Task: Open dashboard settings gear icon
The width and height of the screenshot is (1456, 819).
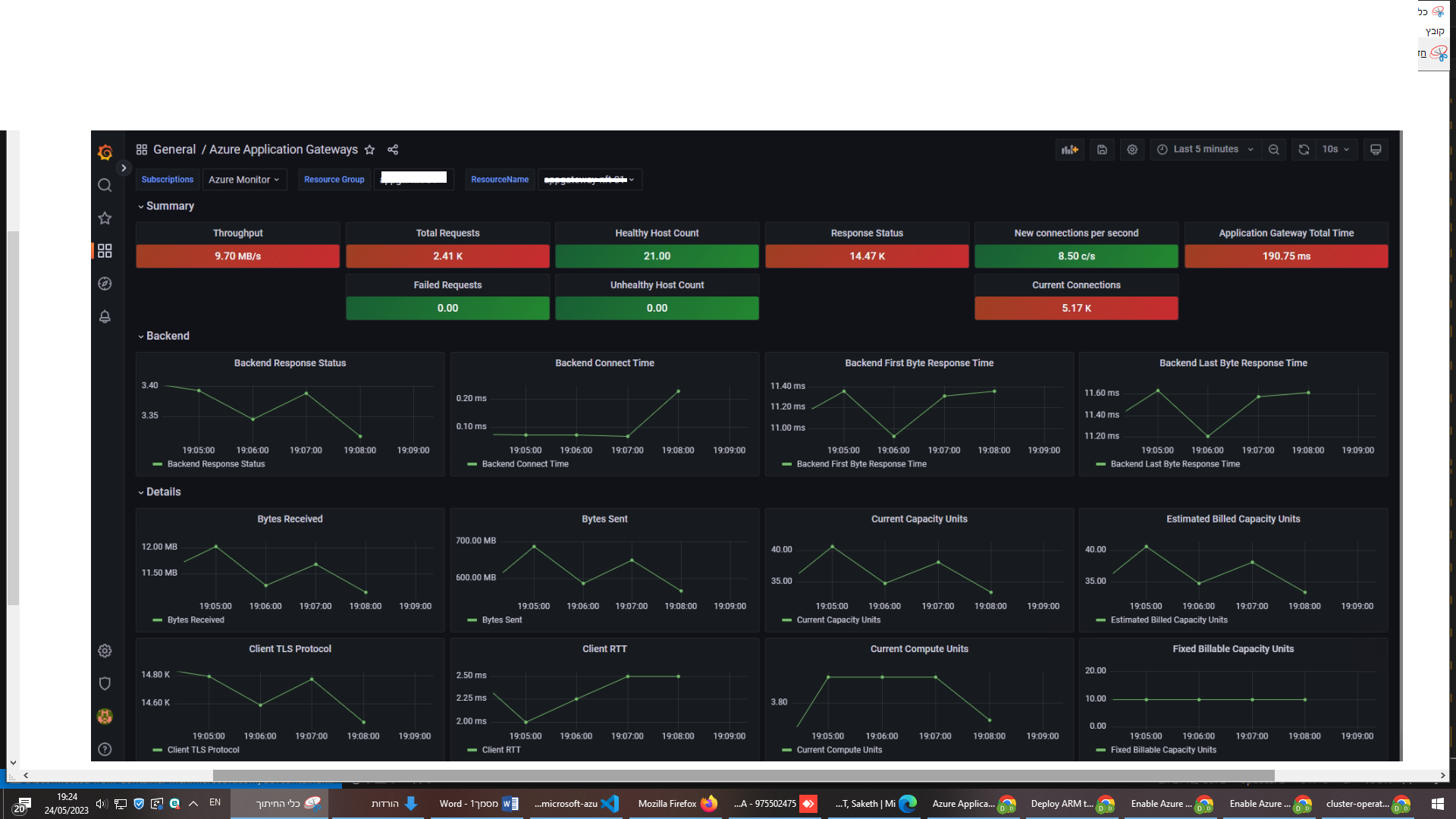Action: tap(1132, 149)
